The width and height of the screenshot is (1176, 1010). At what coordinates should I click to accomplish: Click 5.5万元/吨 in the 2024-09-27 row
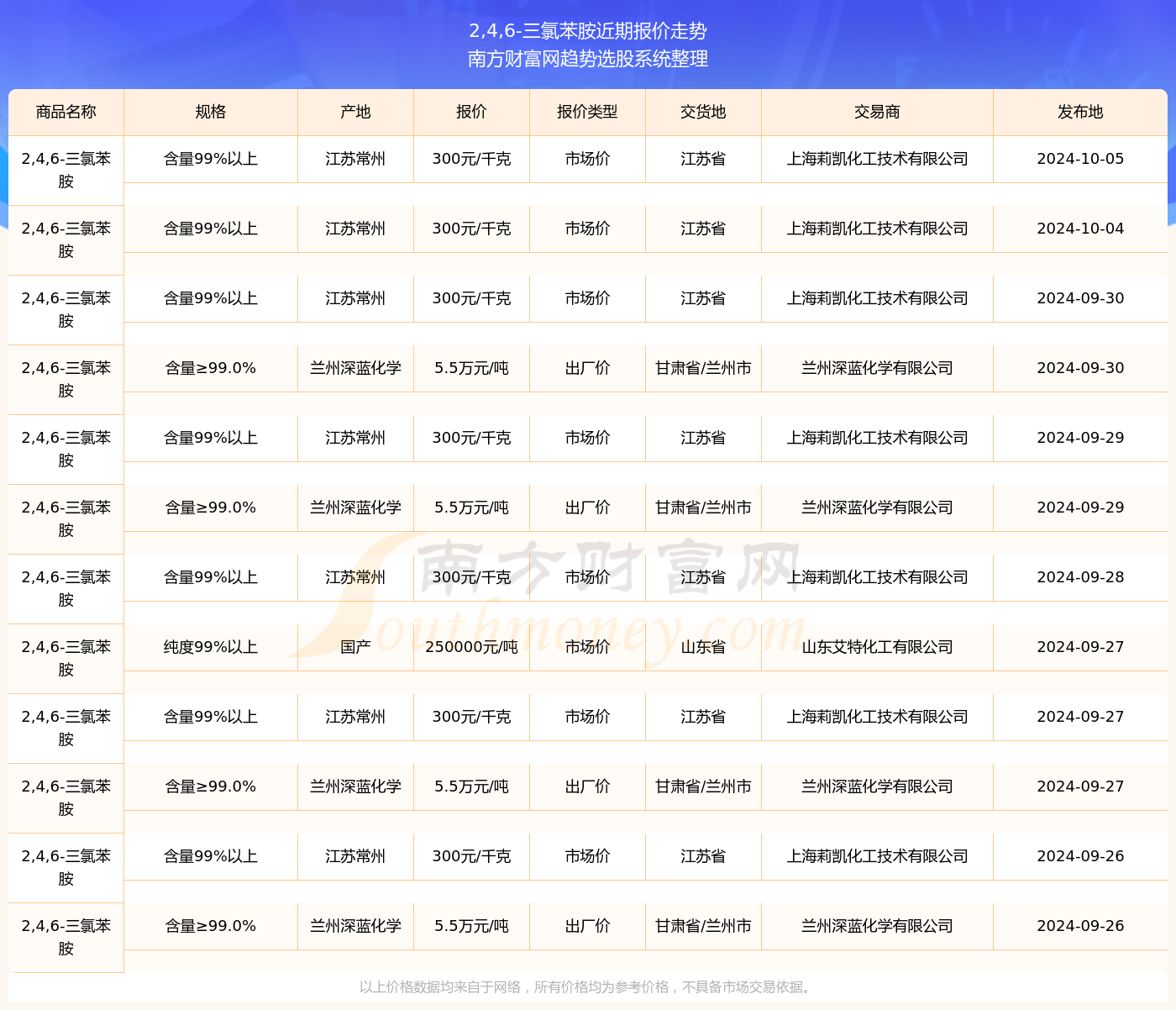pos(472,786)
